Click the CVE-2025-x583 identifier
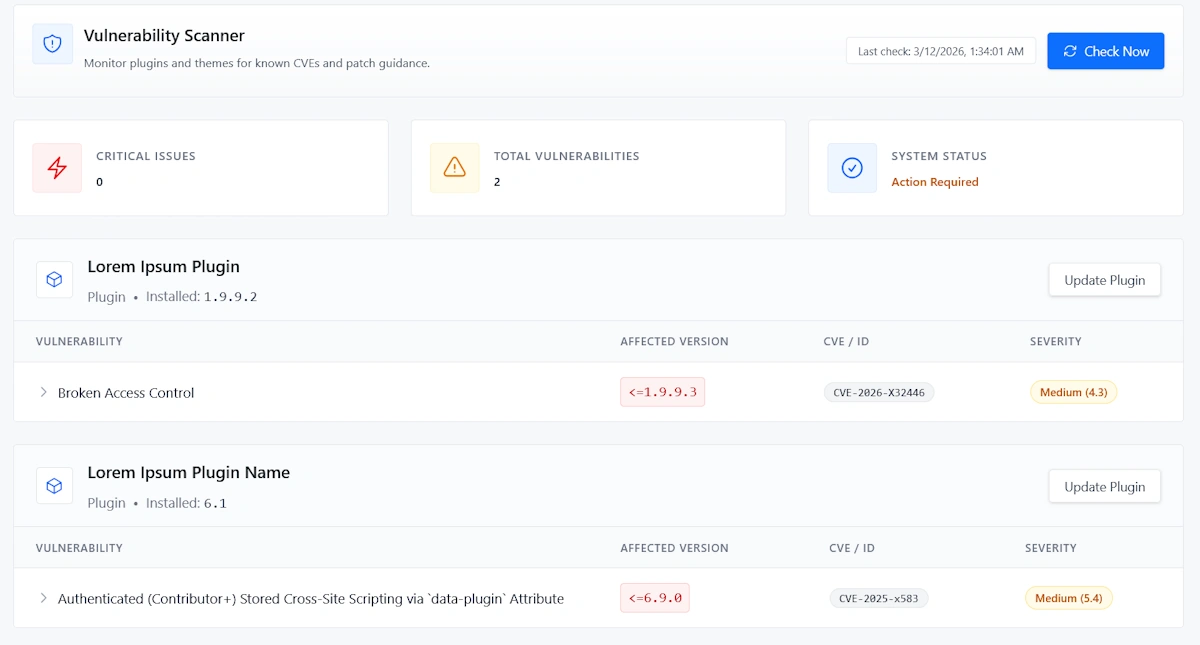The height and width of the screenshot is (645, 1200). tap(879, 599)
